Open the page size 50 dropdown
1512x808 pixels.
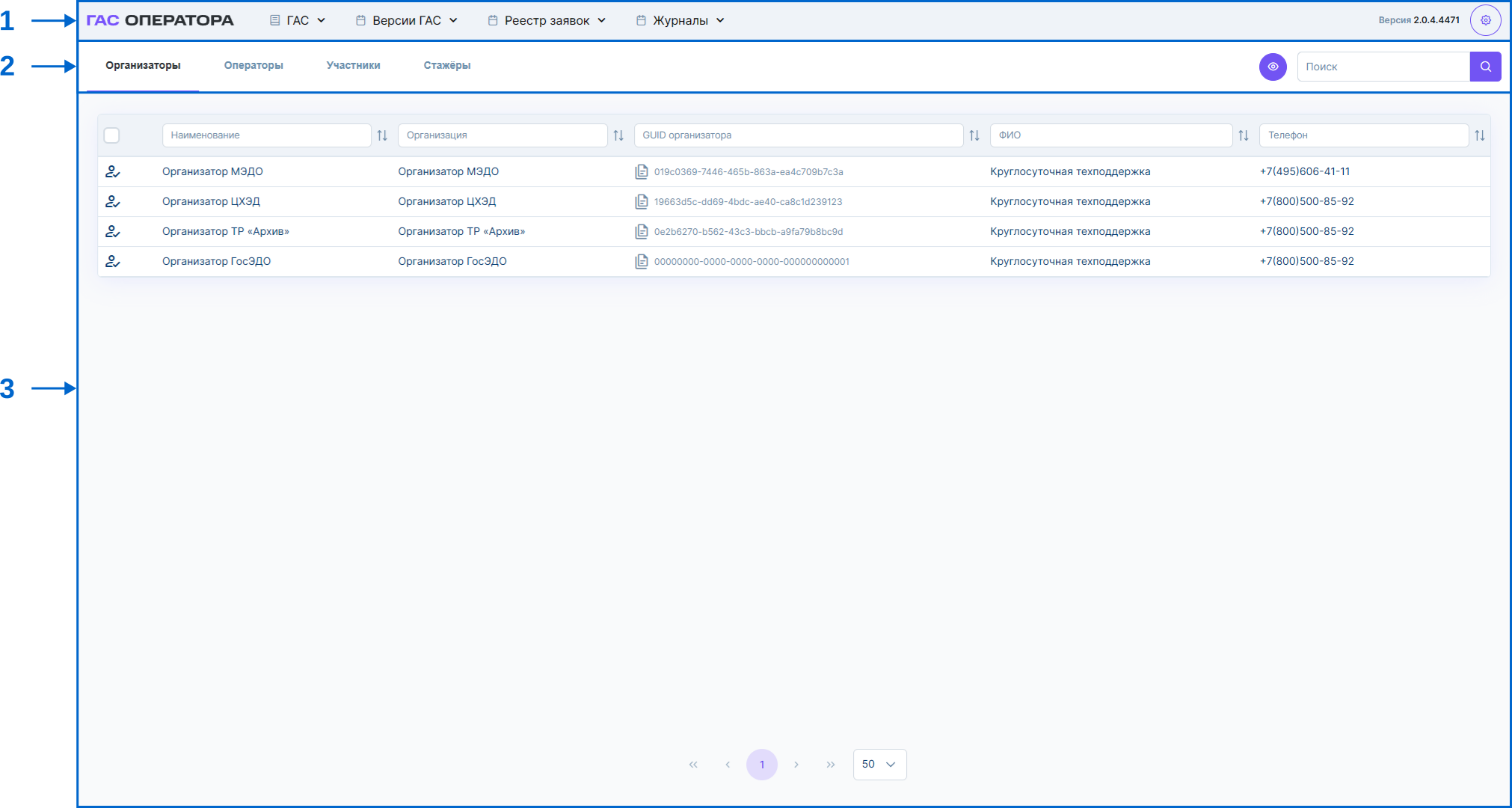(x=879, y=765)
